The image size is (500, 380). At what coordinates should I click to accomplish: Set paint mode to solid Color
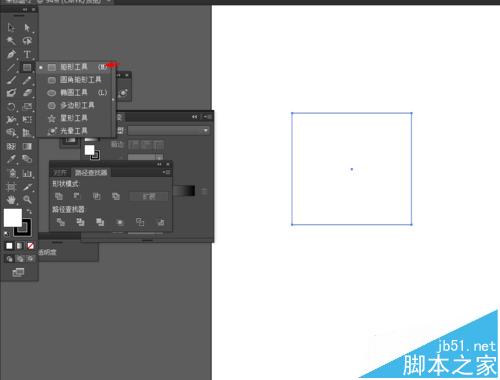coord(9,246)
